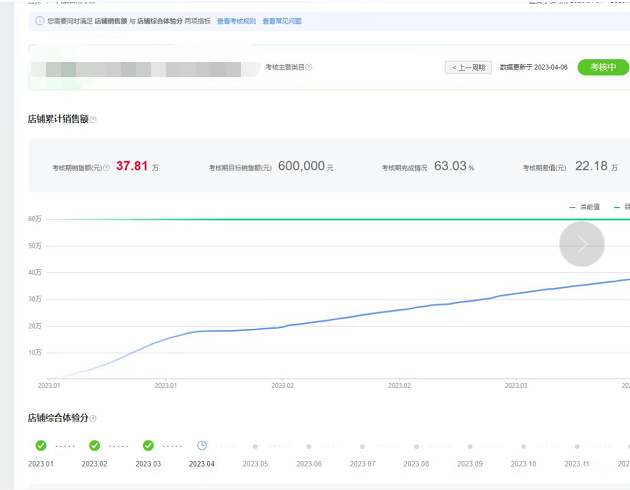Click the clock icon for 2023.04

pos(201,445)
